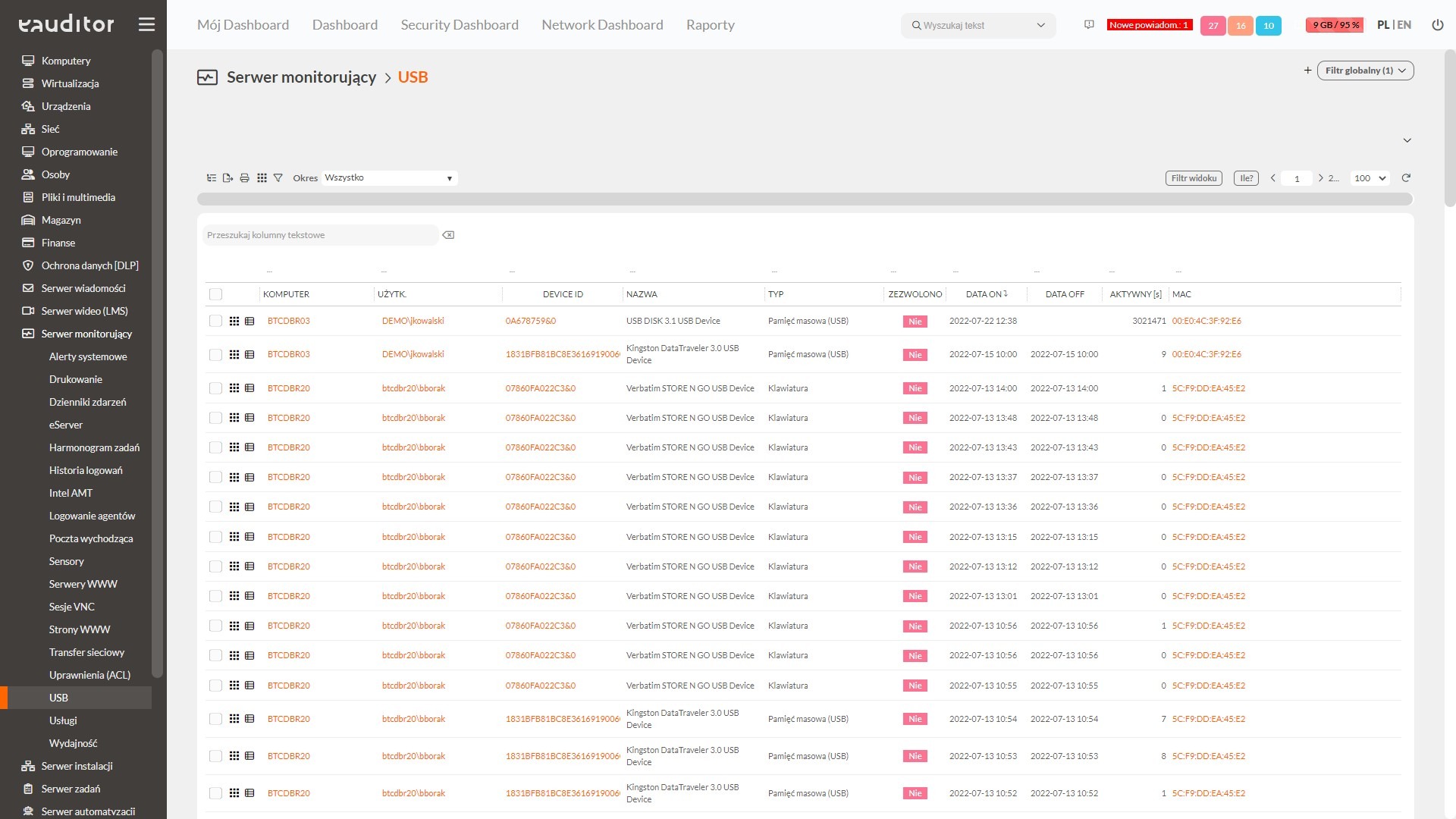Click the power logout icon
Screen dimensions: 1456x819
[1437, 25]
